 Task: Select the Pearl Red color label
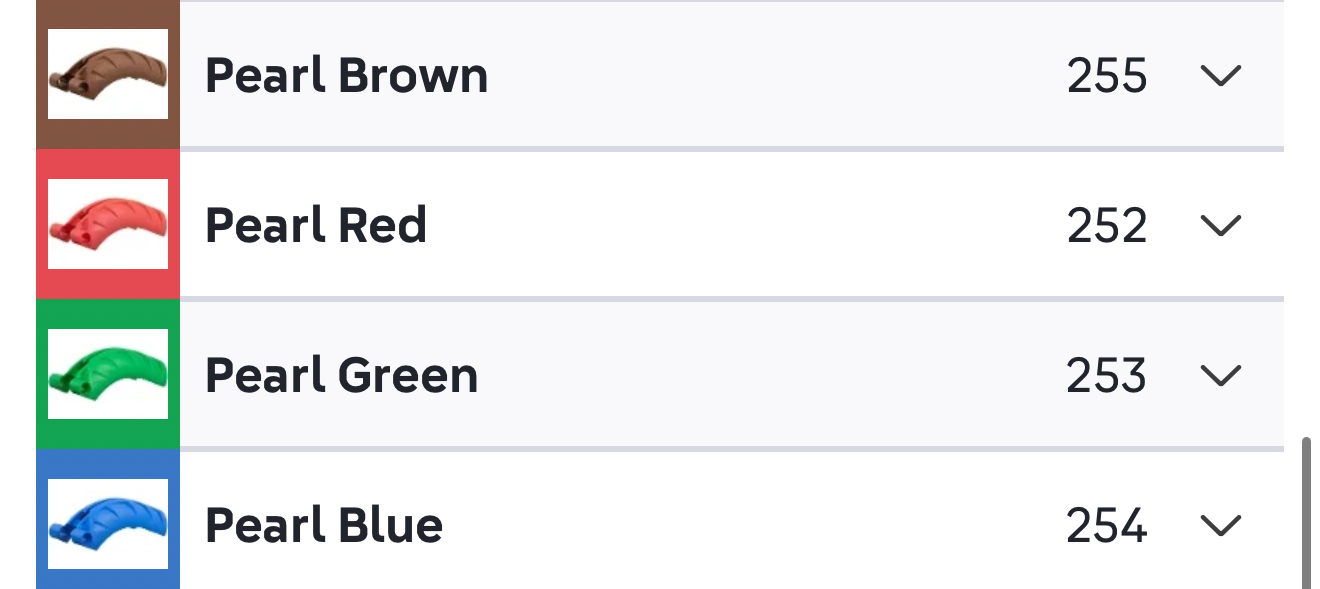tap(316, 226)
